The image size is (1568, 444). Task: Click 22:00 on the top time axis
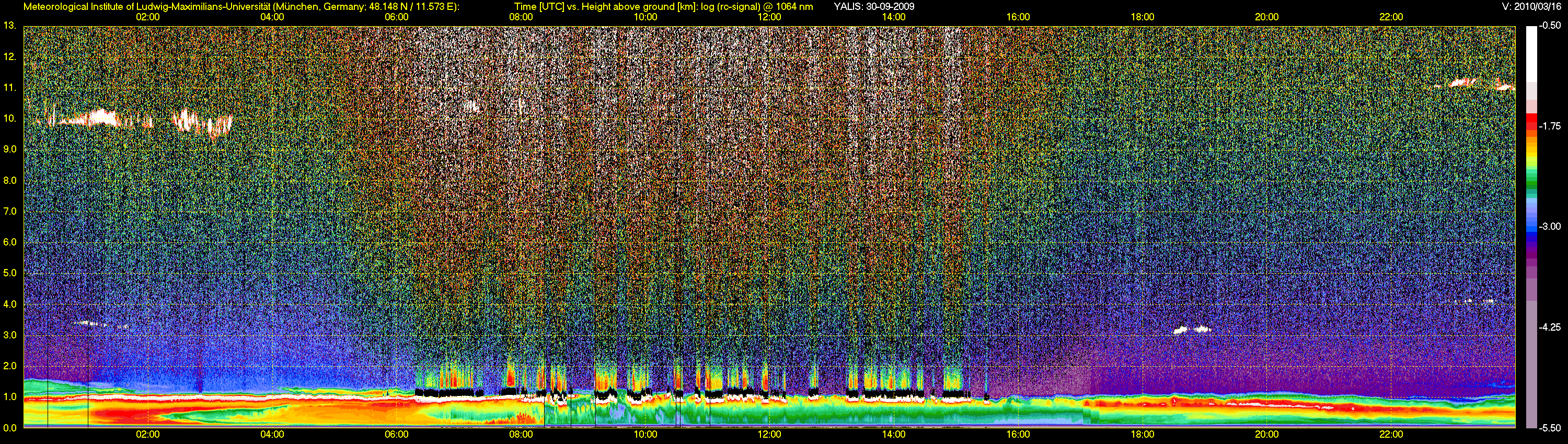pos(1391,17)
